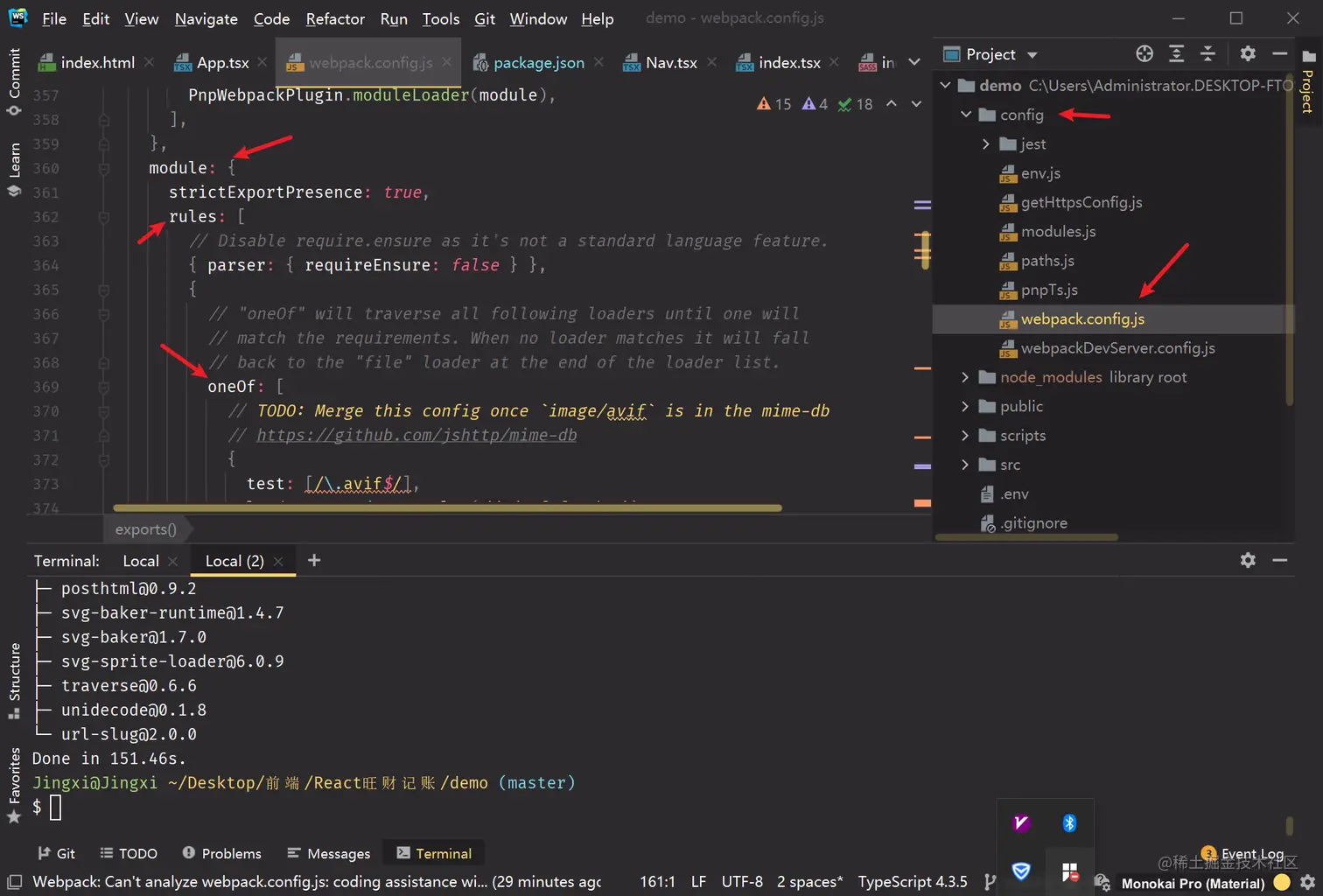Screen dimensions: 1323x896
Task: Click the Windows Defender shield tray icon
Action: coord(1021,871)
